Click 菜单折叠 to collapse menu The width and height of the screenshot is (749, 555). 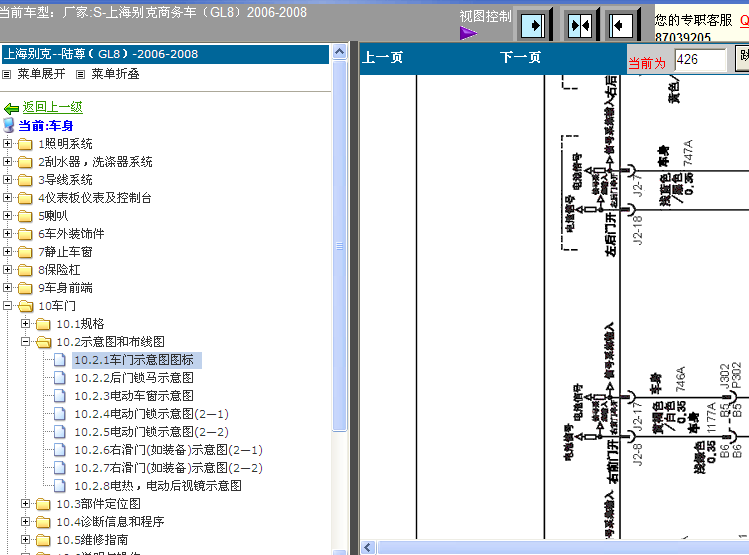tap(115, 74)
